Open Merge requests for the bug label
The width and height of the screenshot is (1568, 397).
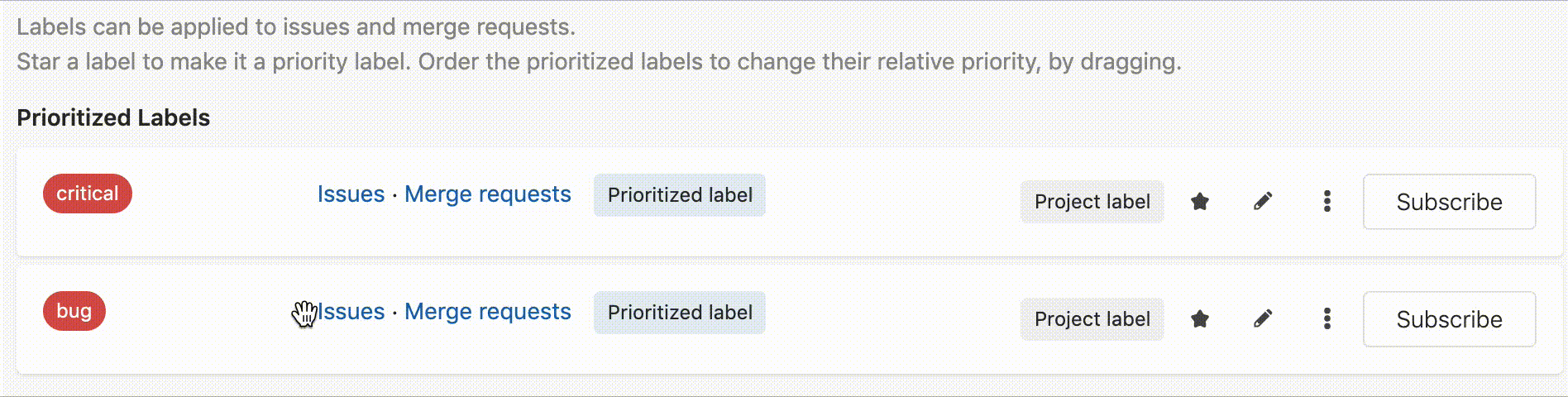tap(487, 312)
